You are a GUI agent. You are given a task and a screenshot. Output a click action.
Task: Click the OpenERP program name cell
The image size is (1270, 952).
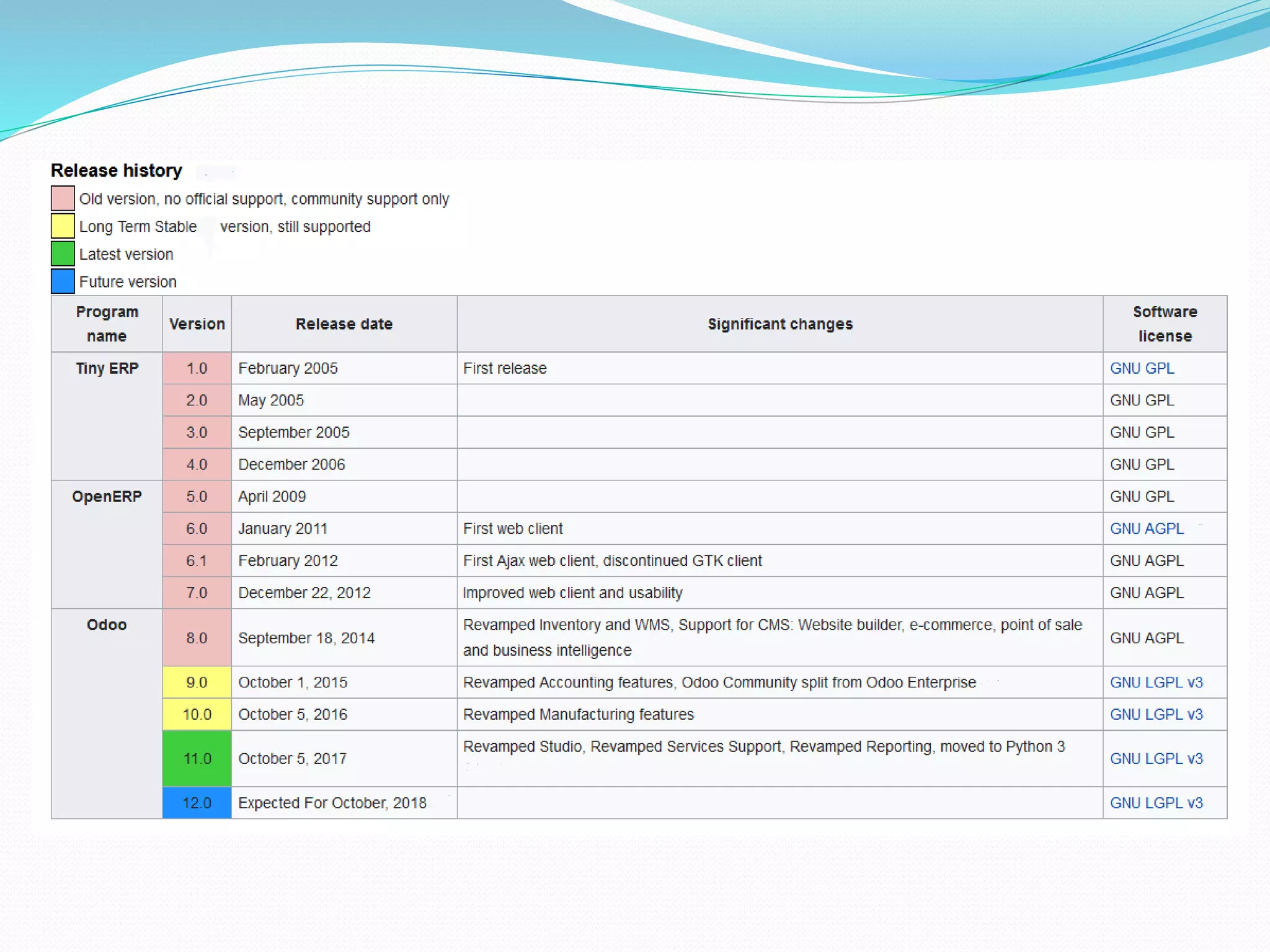pos(107,496)
